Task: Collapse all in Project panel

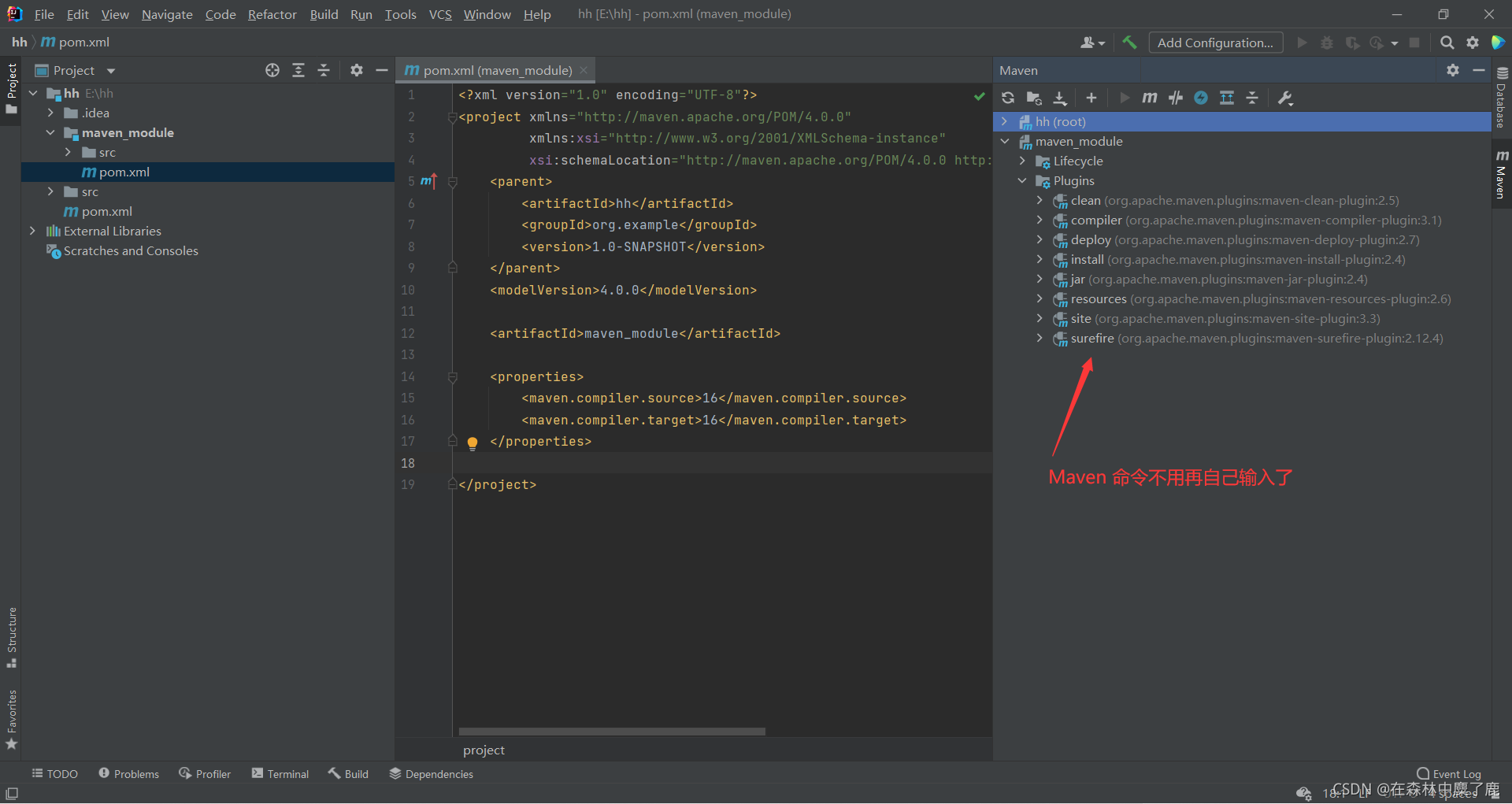Action: (324, 70)
